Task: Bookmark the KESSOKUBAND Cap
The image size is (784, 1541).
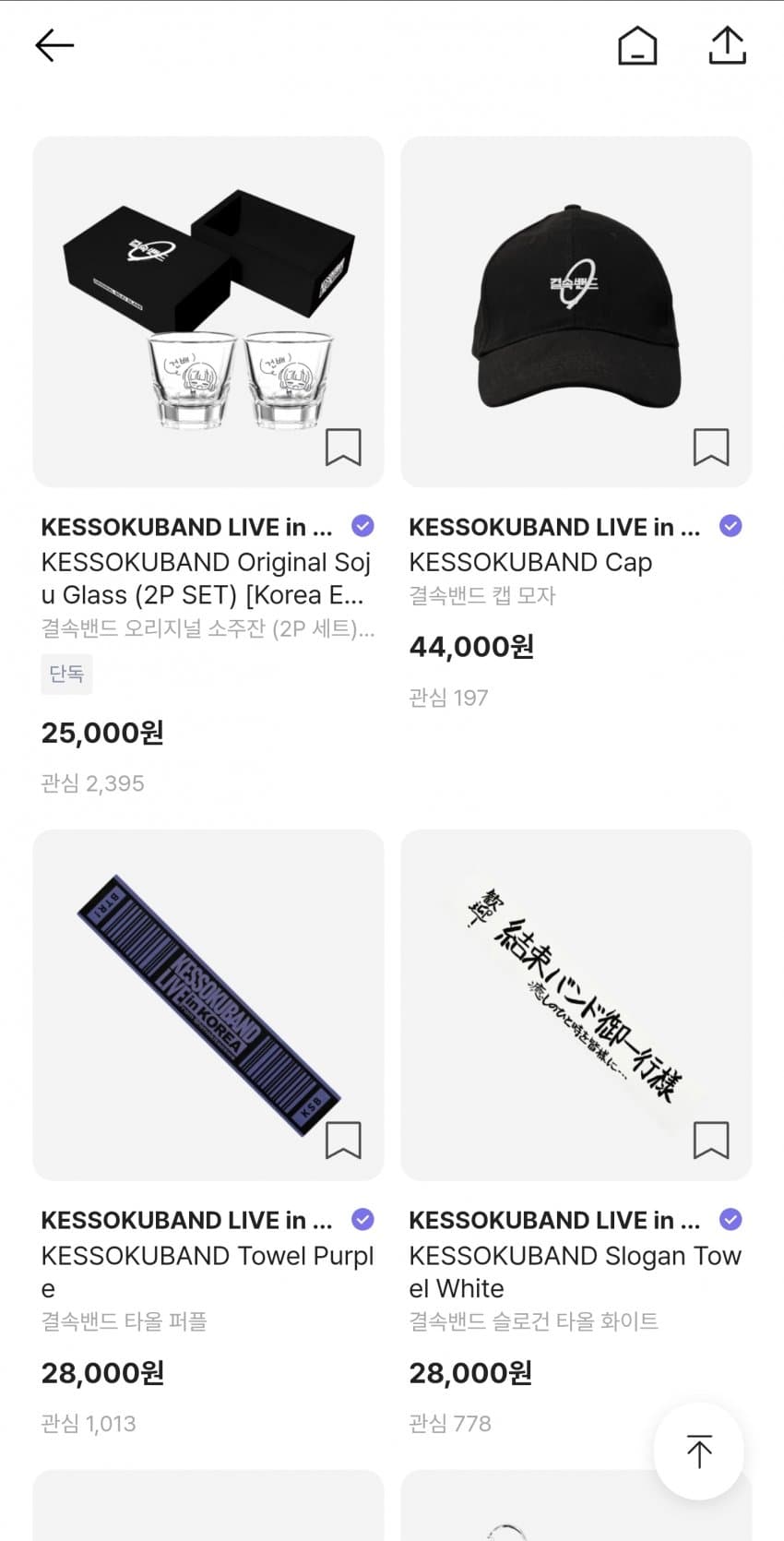Action: [x=711, y=448]
